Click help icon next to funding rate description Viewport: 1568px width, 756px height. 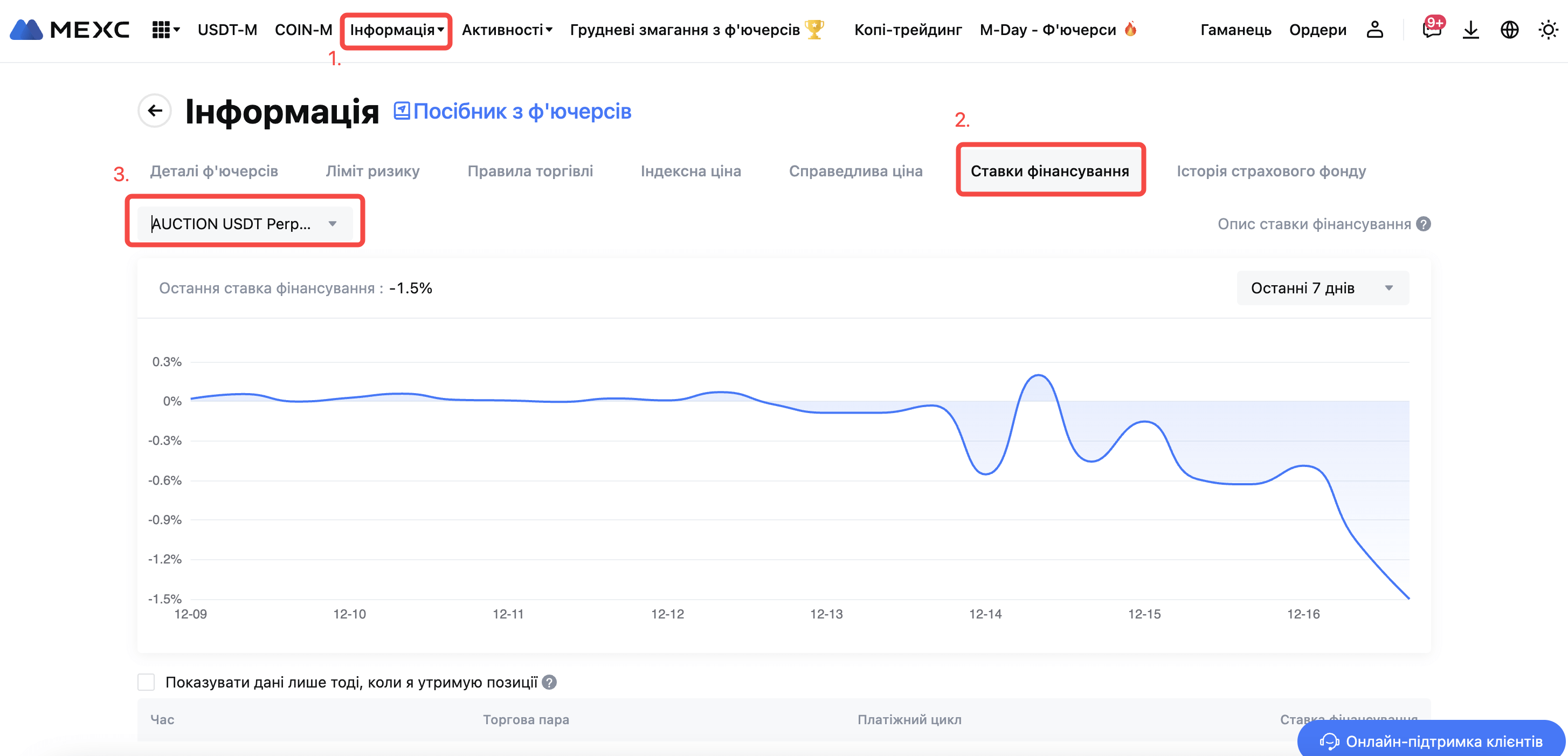tap(1424, 224)
